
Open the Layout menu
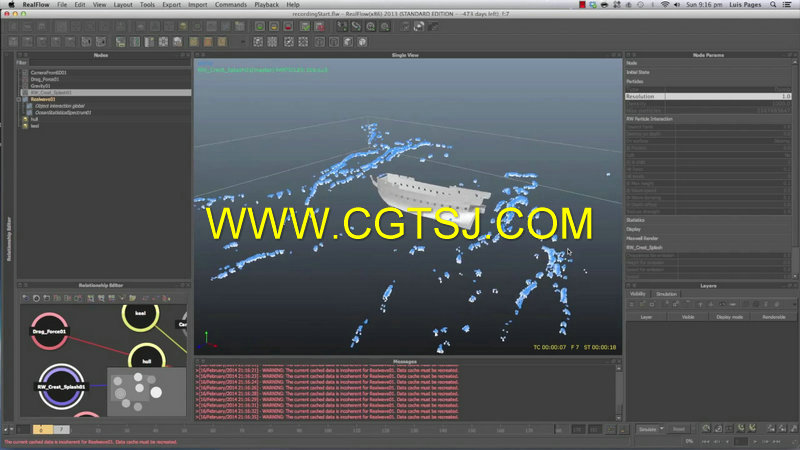[x=122, y=5]
